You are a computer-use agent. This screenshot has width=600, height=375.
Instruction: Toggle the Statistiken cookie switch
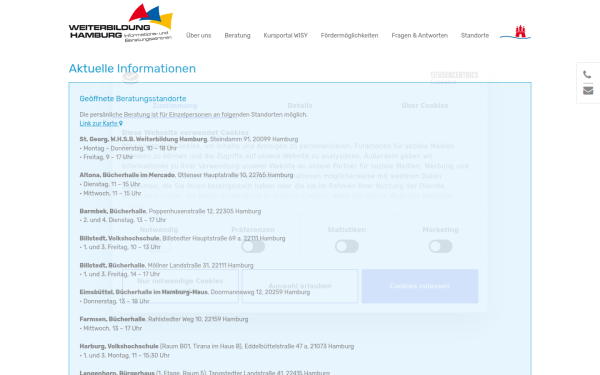[347, 246]
